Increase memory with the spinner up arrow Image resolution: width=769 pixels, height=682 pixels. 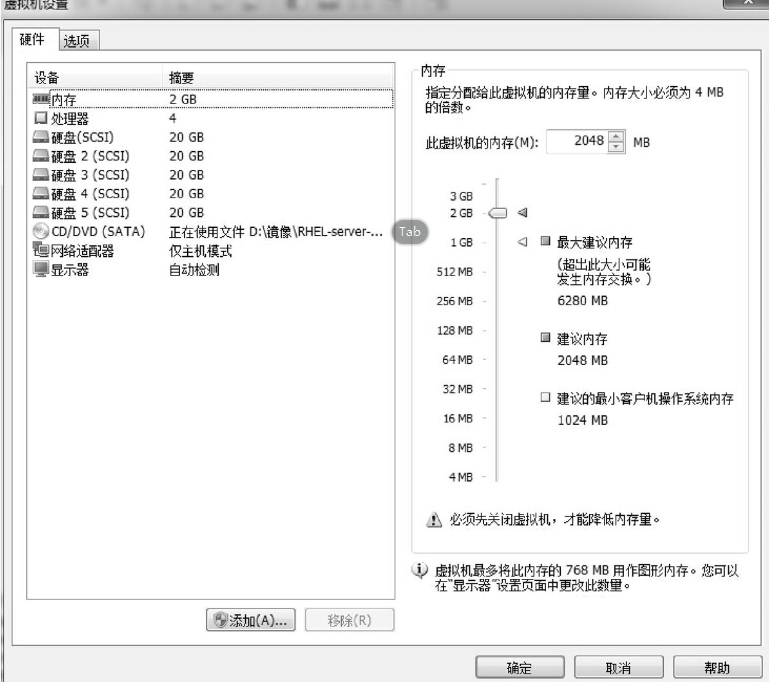(616, 137)
